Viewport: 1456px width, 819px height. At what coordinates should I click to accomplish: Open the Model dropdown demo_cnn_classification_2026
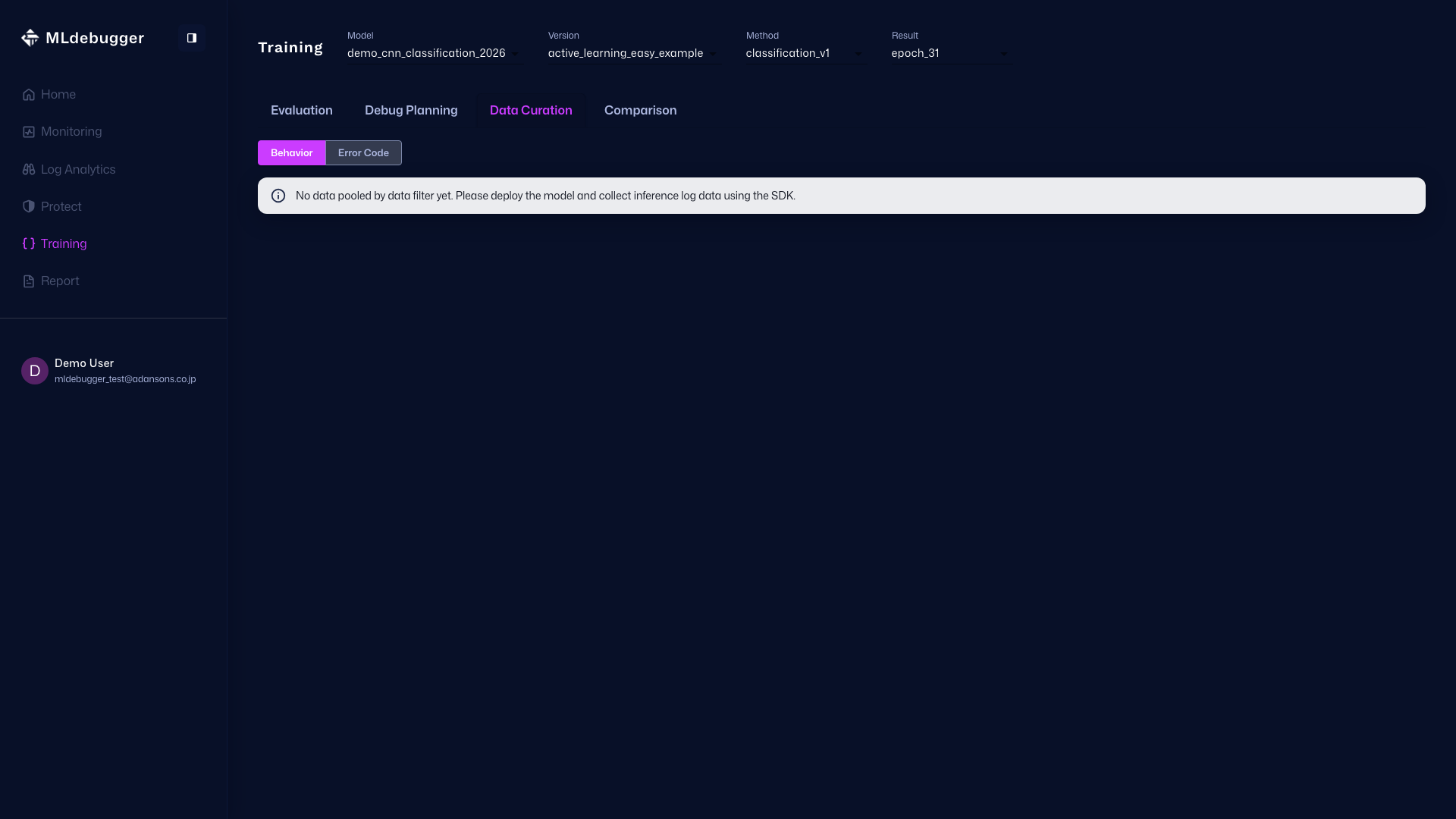(433, 53)
